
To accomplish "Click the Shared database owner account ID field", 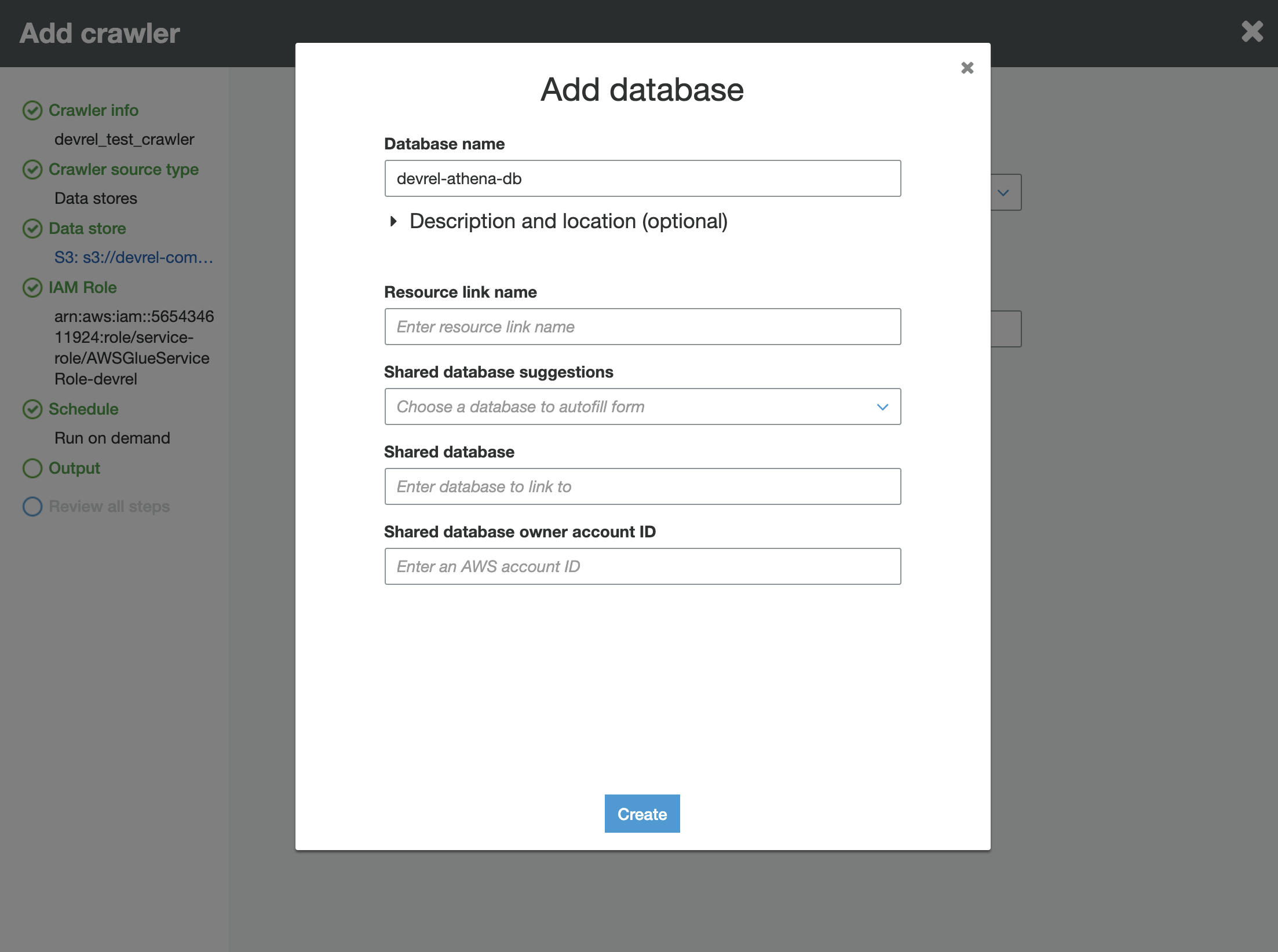I will (x=642, y=566).
